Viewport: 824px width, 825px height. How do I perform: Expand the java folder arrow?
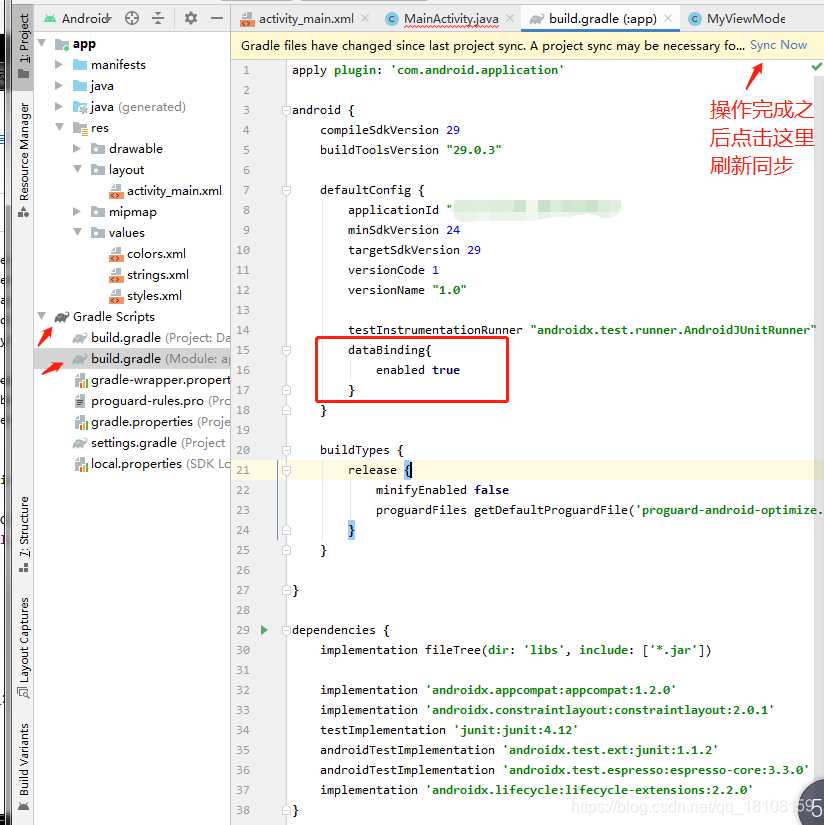click(x=59, y=85)
